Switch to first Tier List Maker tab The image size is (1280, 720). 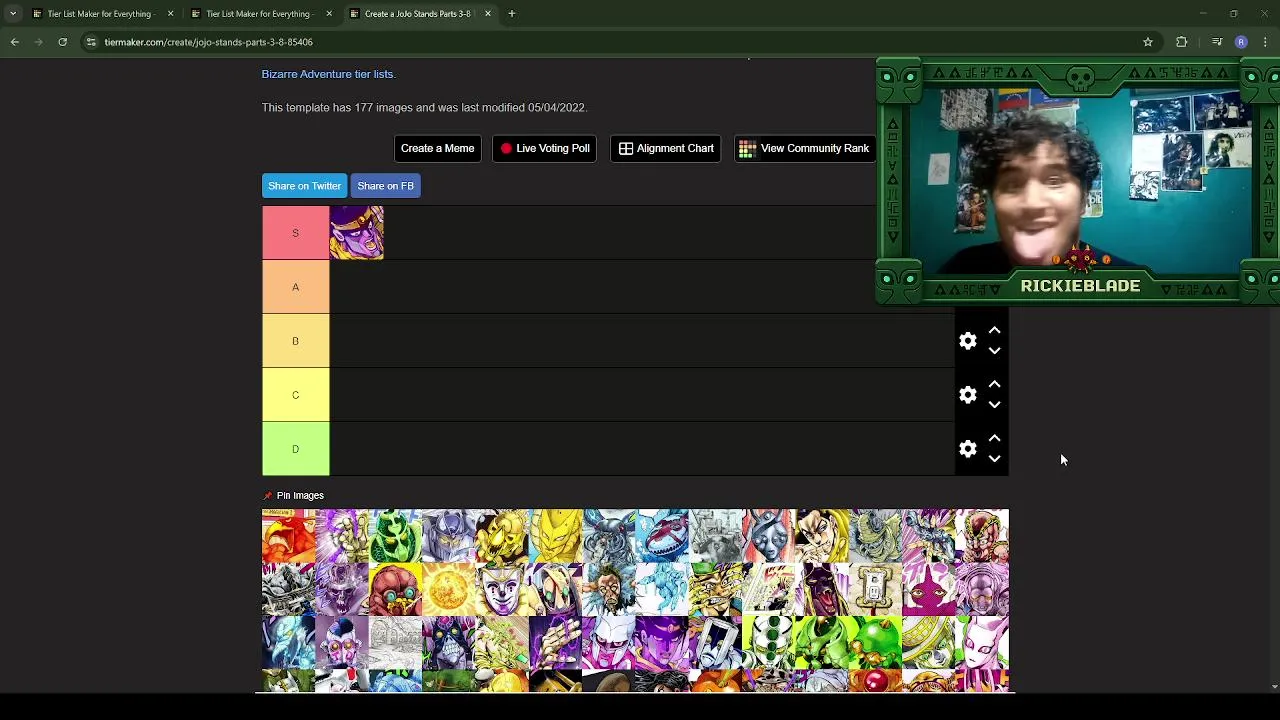point(99,14)
